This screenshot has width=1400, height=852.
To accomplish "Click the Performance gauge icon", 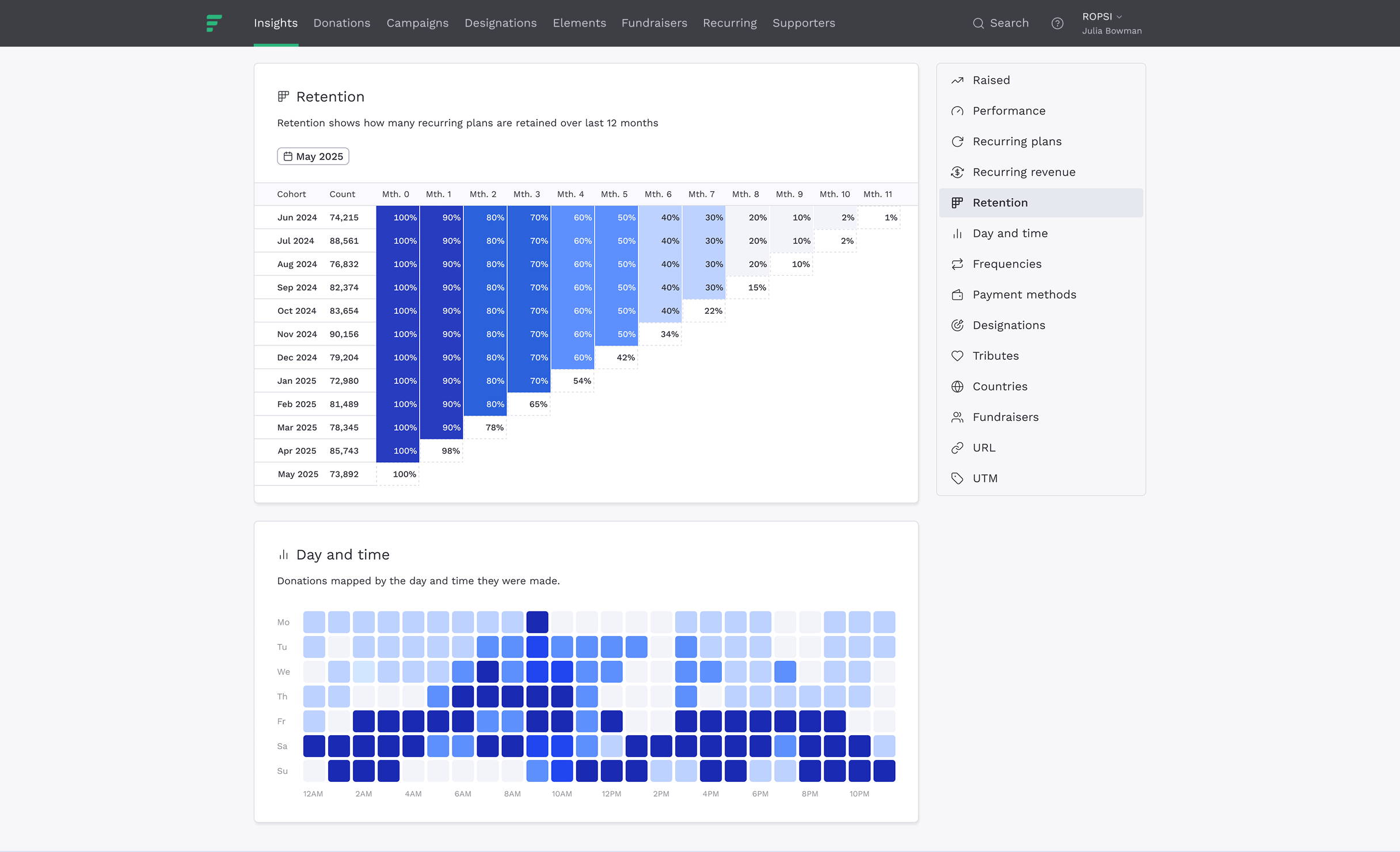I will click(x=957, y=111).
